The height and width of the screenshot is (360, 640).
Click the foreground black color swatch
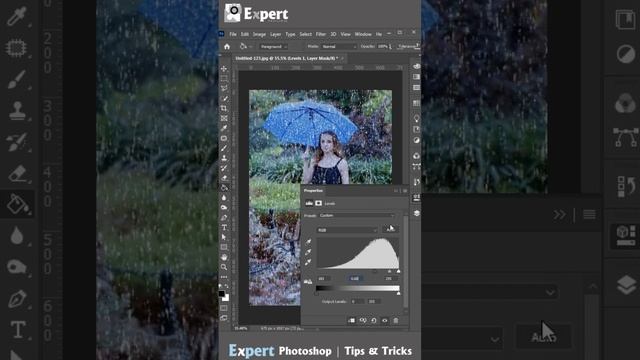click(222, 294)
